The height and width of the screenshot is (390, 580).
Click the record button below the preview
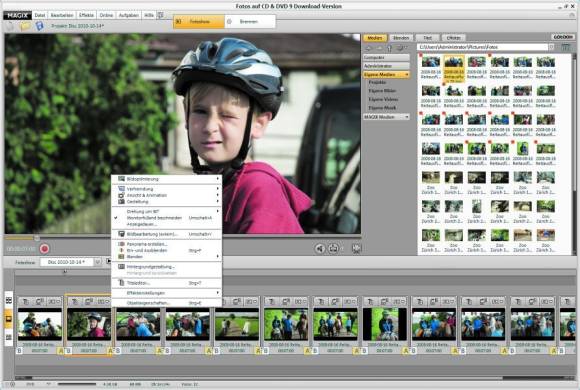(x=44, y=249)
